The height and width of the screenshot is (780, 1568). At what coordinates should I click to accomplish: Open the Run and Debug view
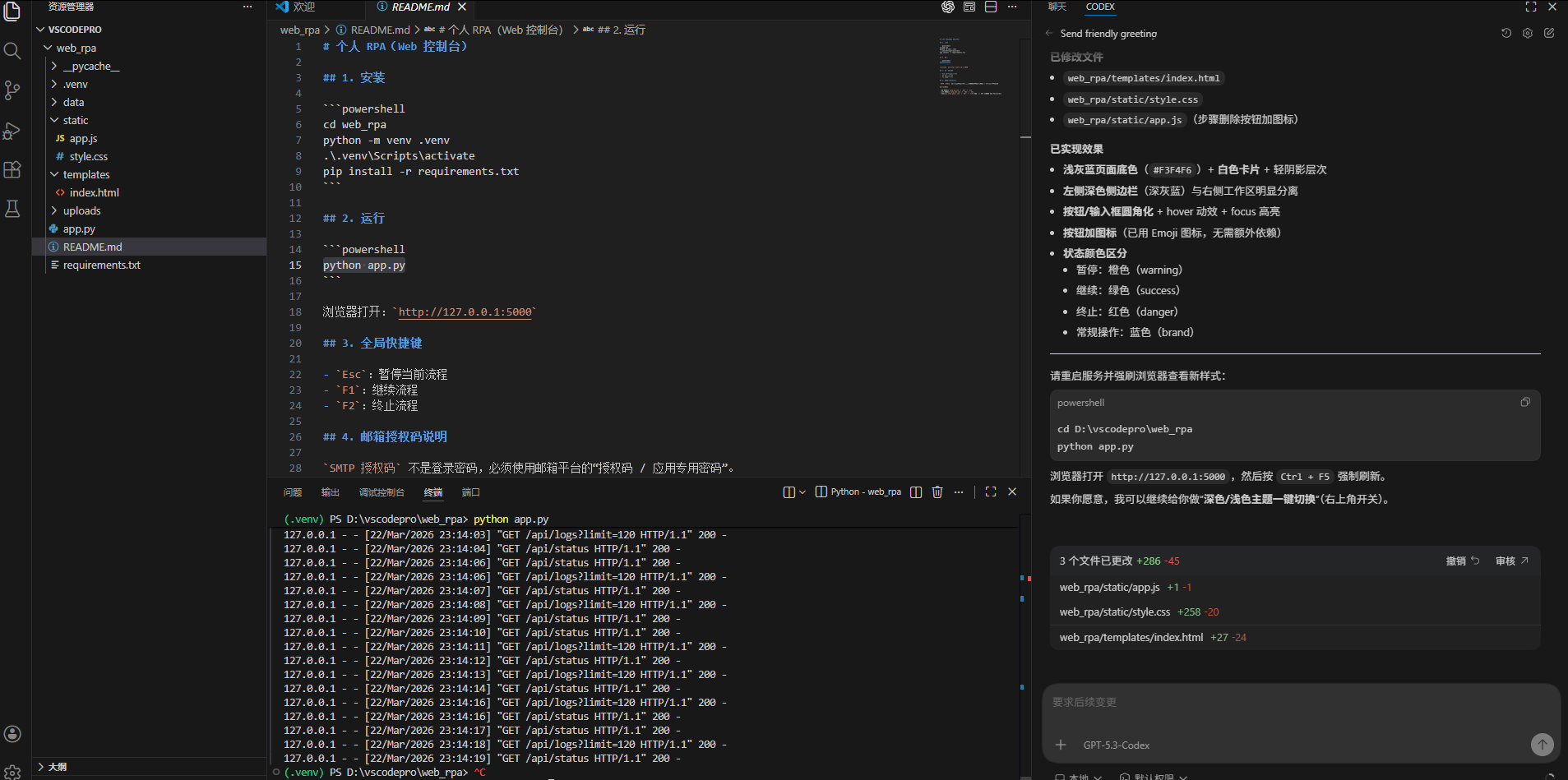(12, 131)
